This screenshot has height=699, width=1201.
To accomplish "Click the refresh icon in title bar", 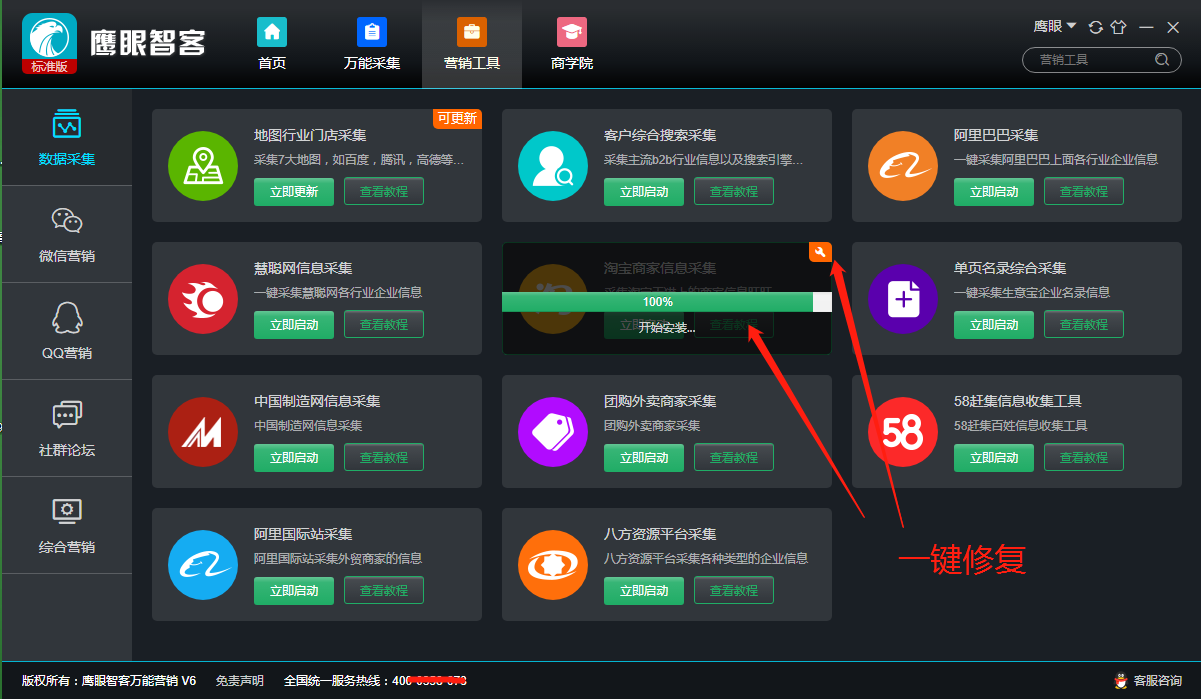I will [x=1096, y=27].
